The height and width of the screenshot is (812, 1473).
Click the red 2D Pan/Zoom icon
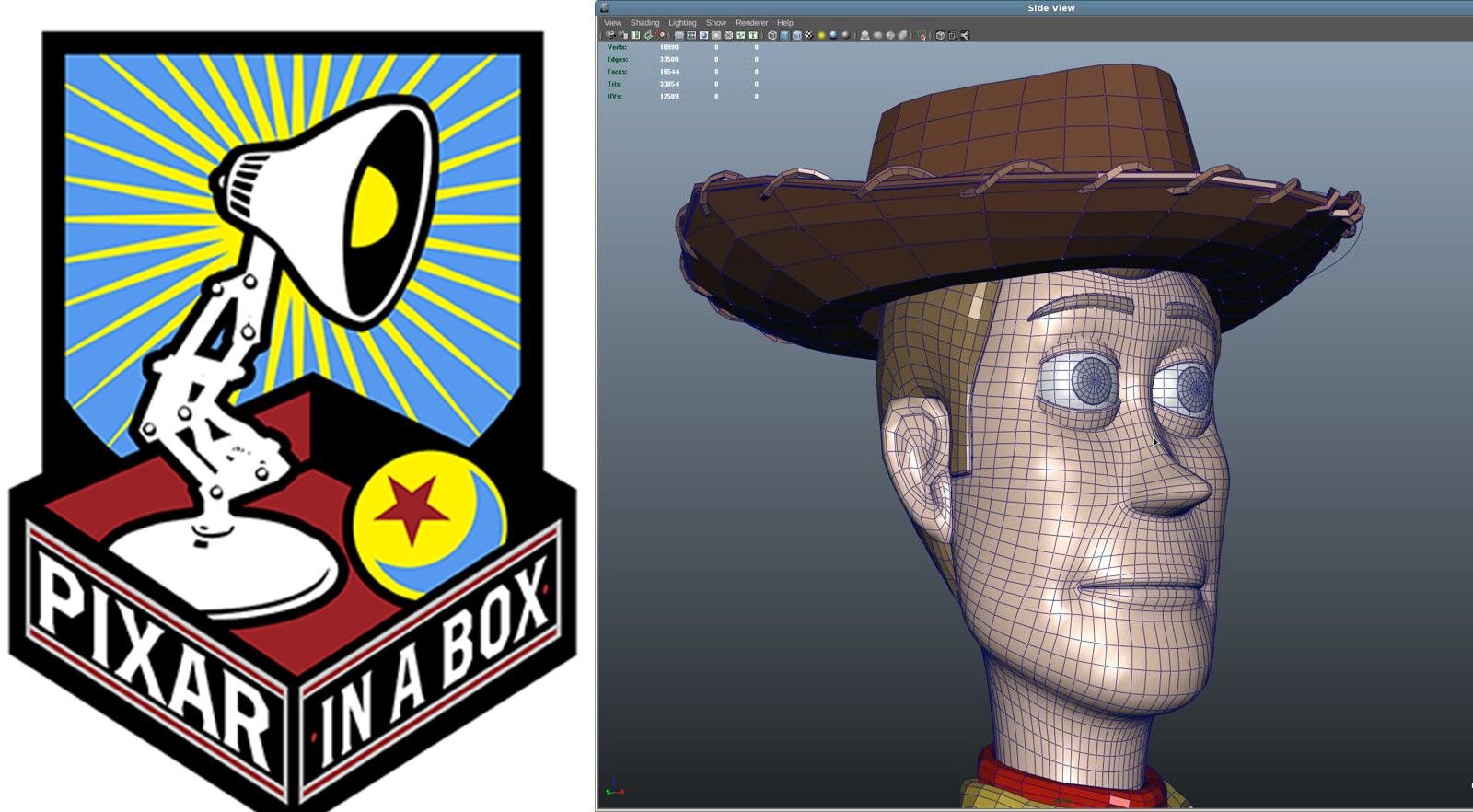coord(660,35)
